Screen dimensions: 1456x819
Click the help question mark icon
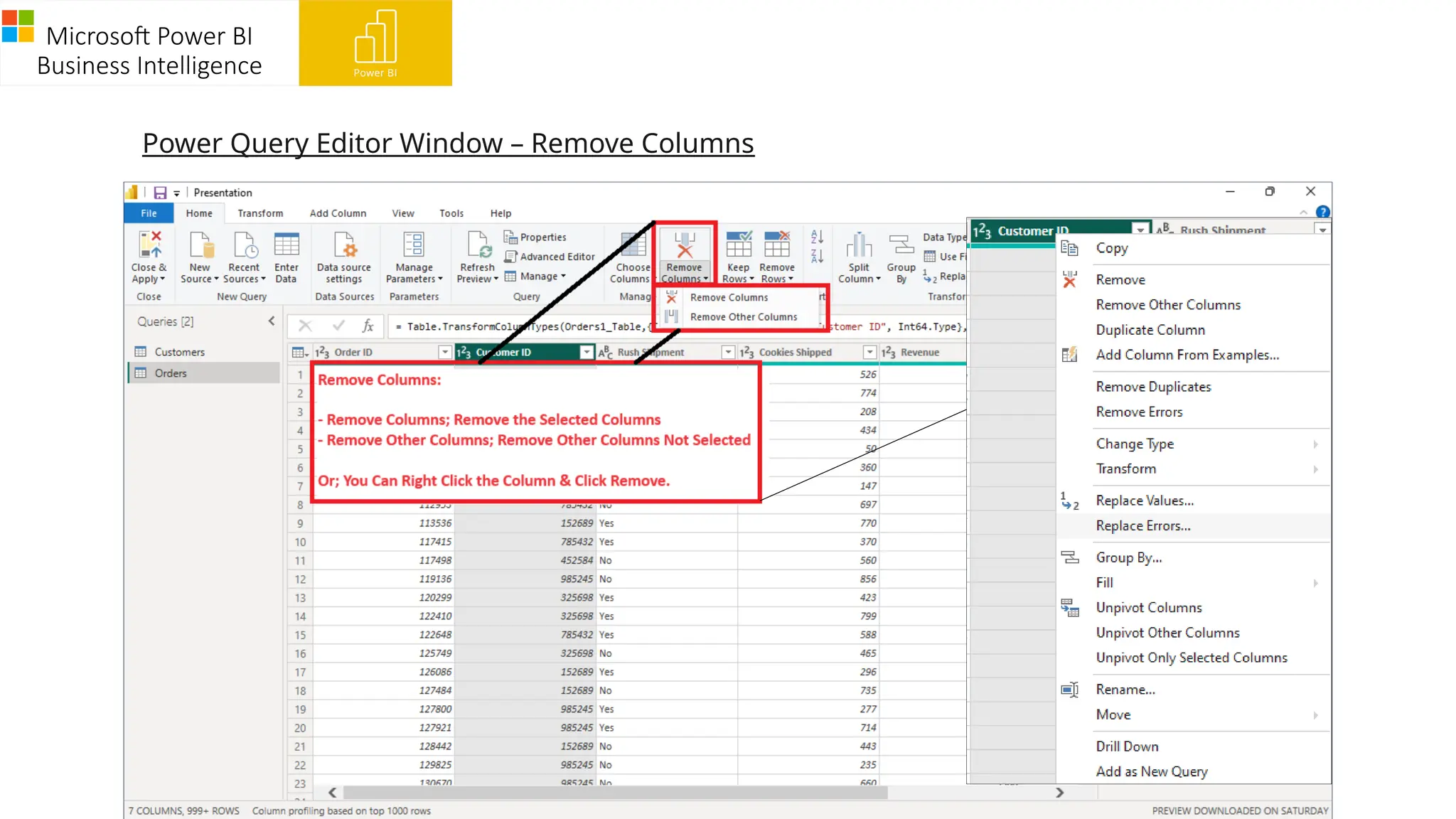pos(1322,212)
